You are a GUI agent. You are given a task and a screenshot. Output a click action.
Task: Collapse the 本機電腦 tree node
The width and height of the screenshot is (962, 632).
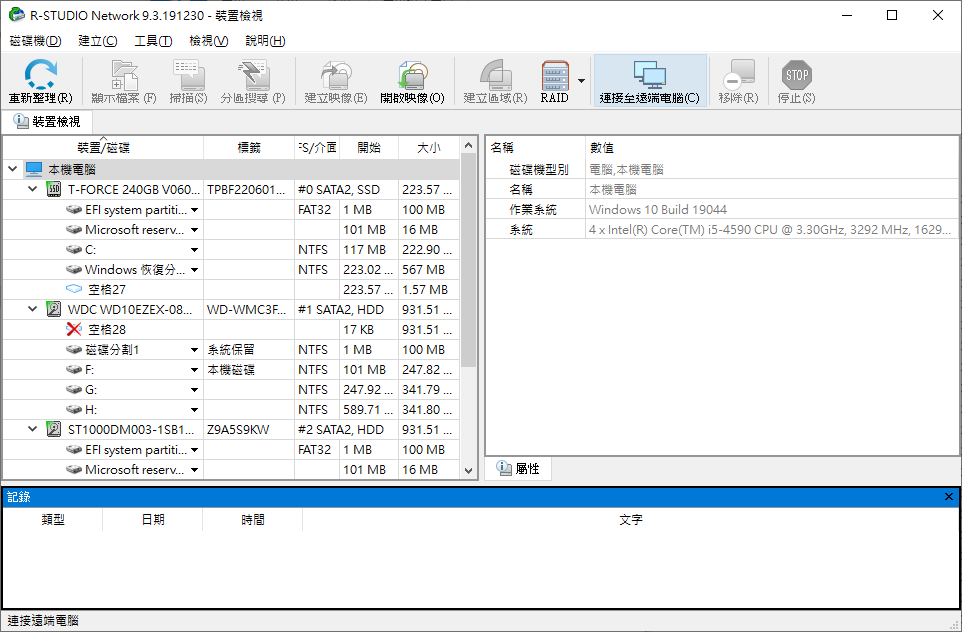click(x=13, y=169)
